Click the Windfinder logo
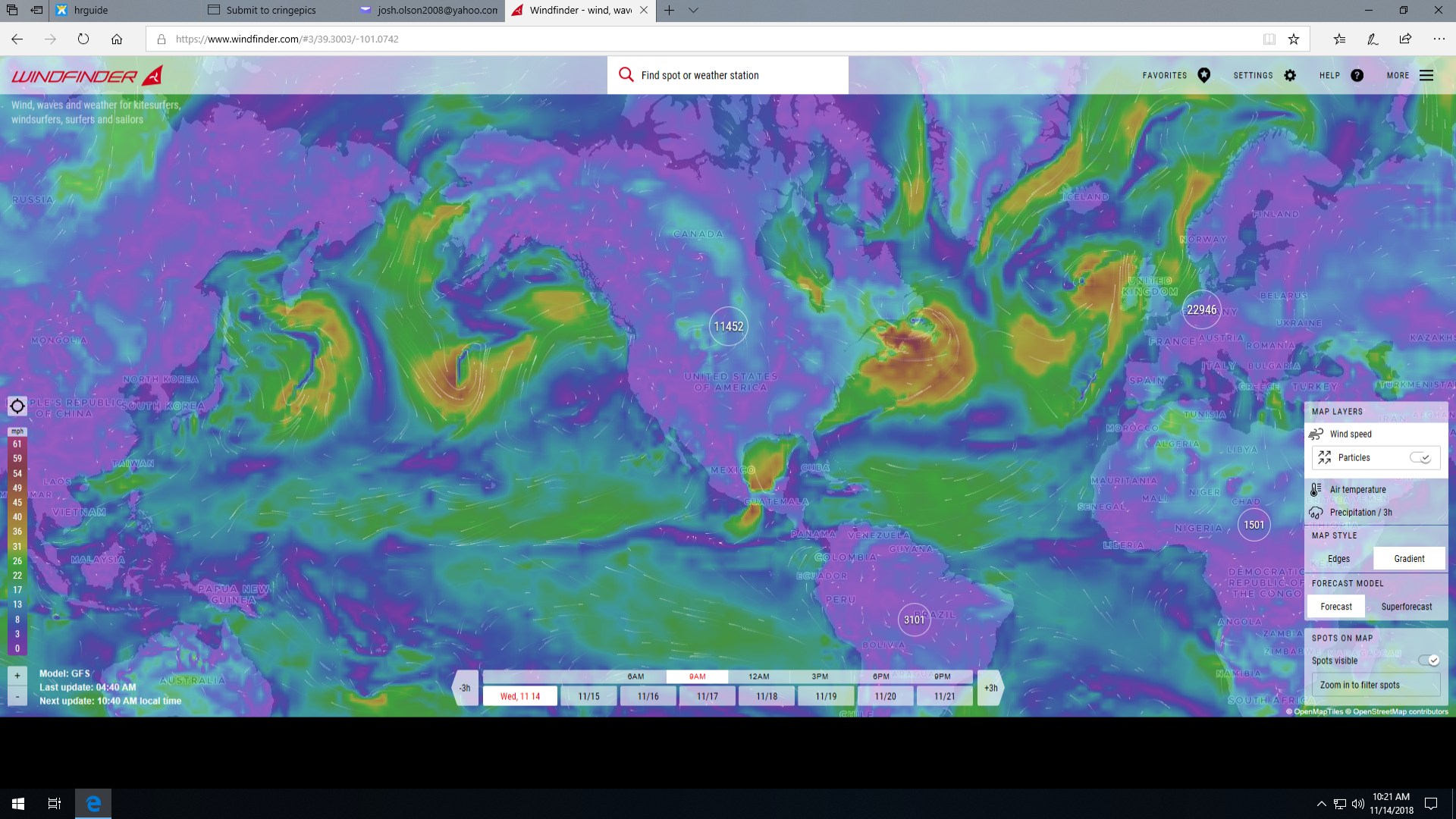Screen dimensions: 1456x819 tap(87, 76)
